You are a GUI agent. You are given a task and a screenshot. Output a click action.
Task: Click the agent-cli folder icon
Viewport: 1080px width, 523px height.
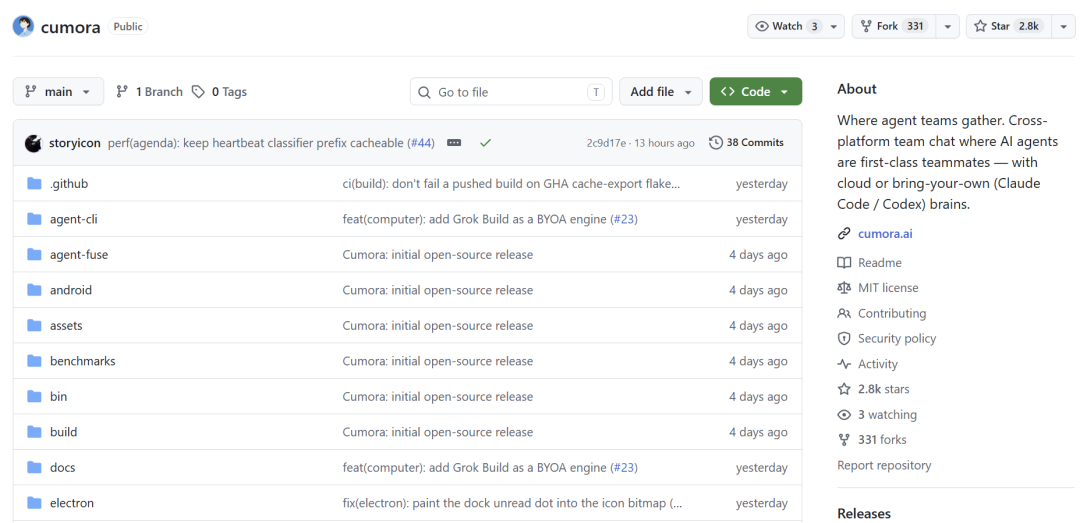(34, 219)
